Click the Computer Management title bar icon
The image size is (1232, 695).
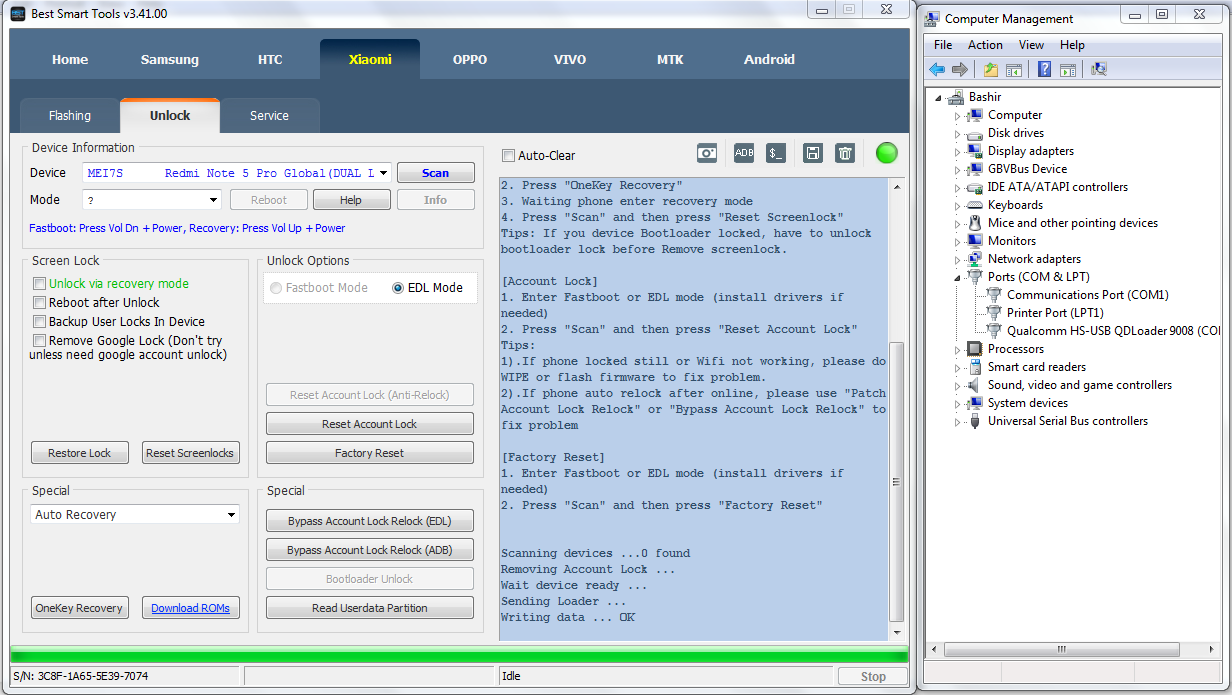tap(932, 18)
